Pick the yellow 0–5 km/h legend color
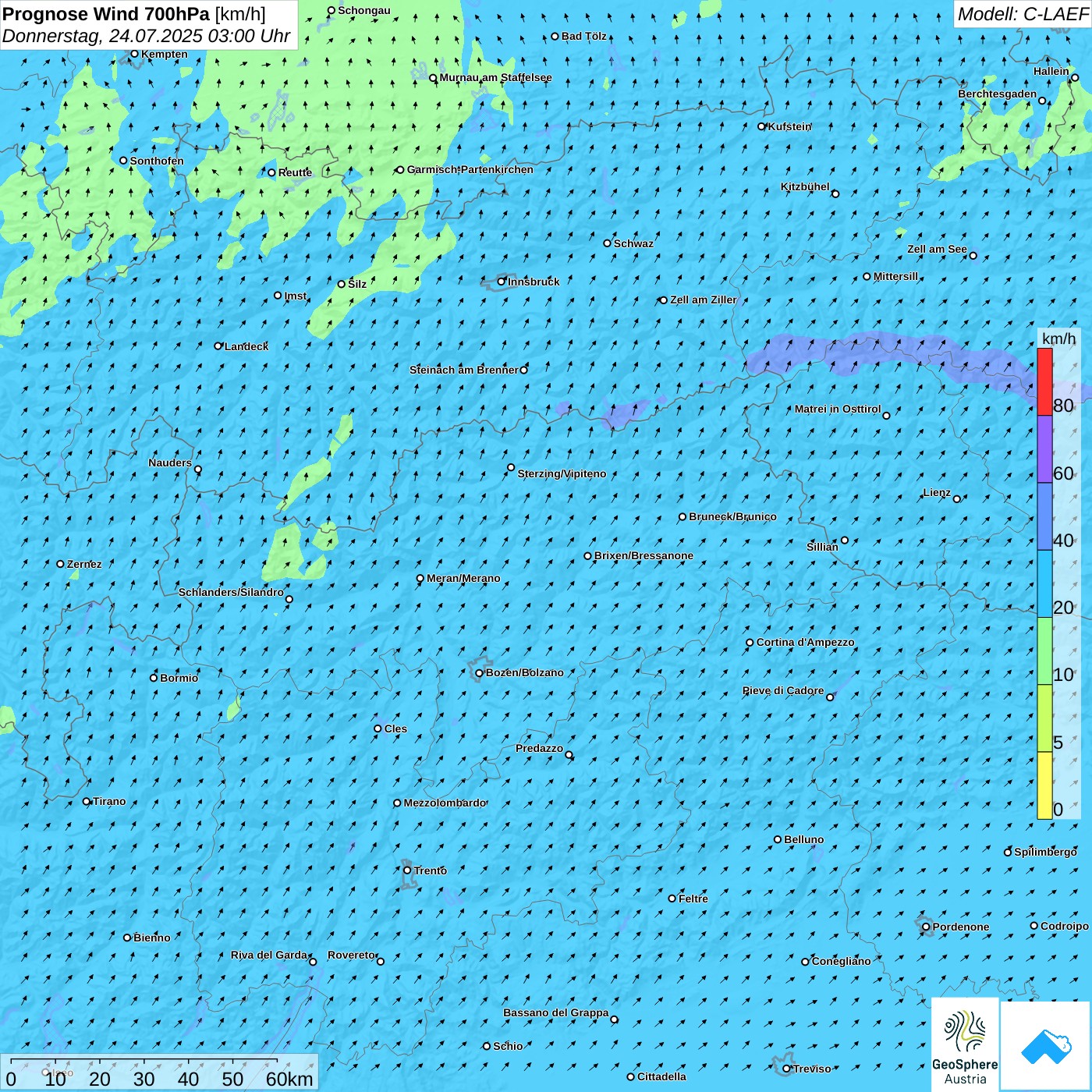Screen dimensions: 1092x1092 [x=1044, y=785]
